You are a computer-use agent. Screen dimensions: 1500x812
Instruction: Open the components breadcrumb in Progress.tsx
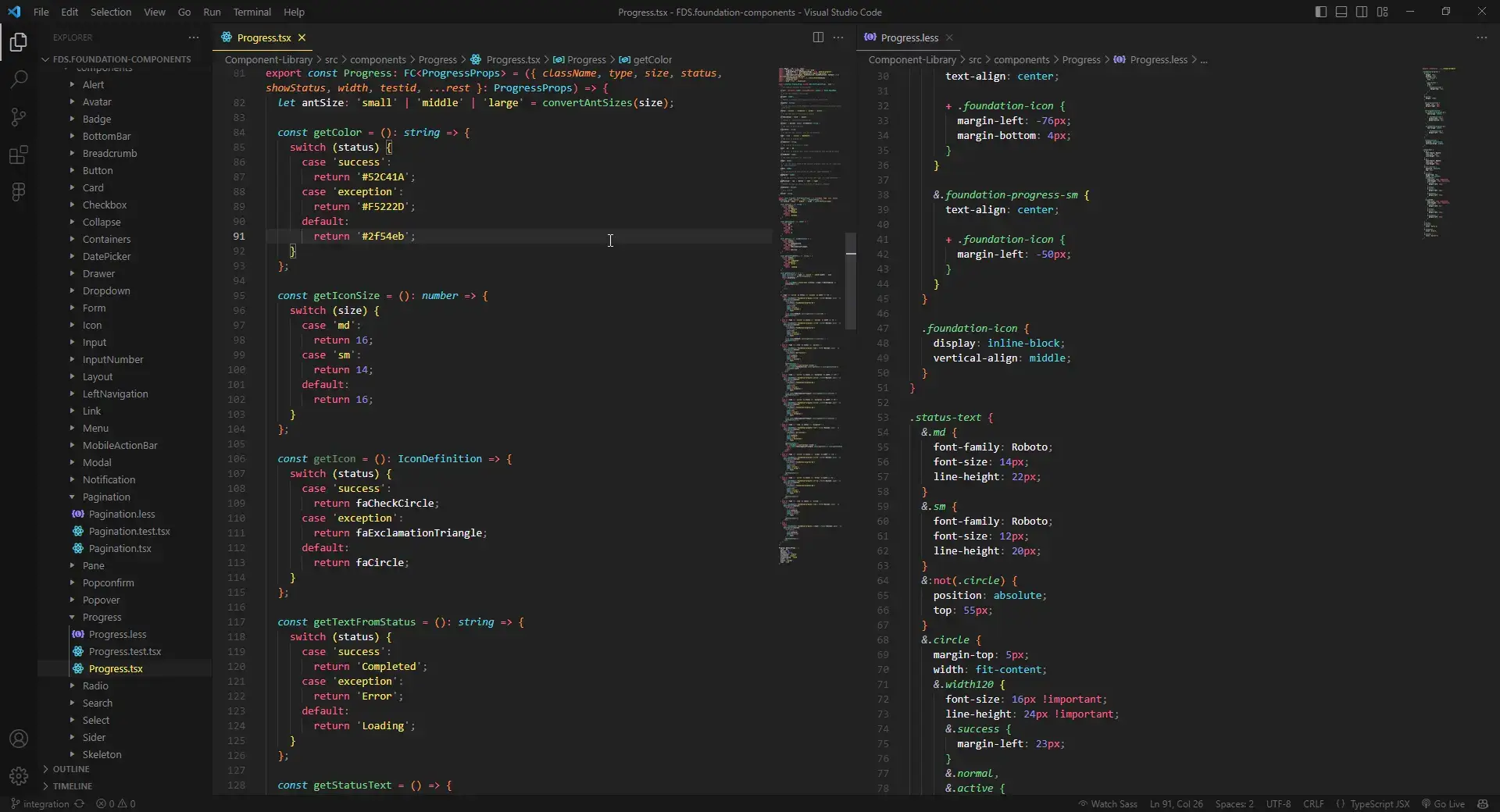click(x=379, y=59)
